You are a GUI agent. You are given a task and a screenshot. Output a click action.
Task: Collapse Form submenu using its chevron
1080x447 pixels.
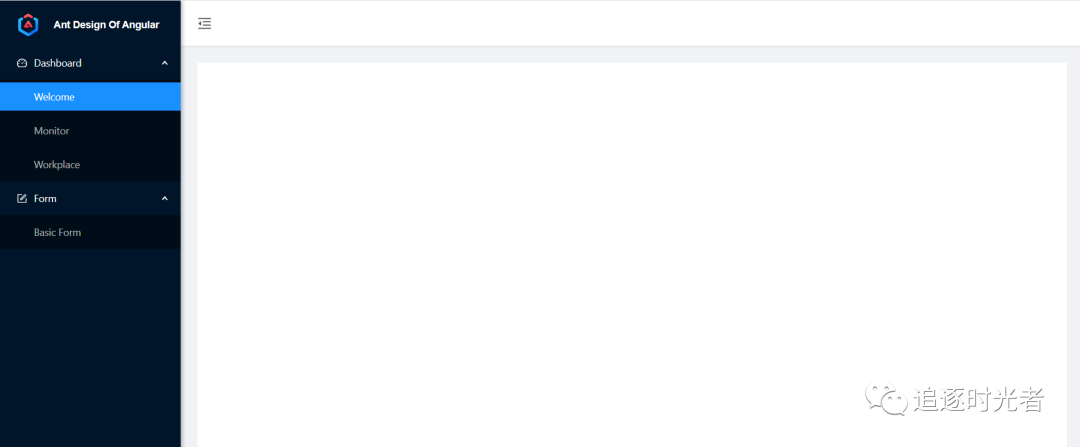point(165,198)
